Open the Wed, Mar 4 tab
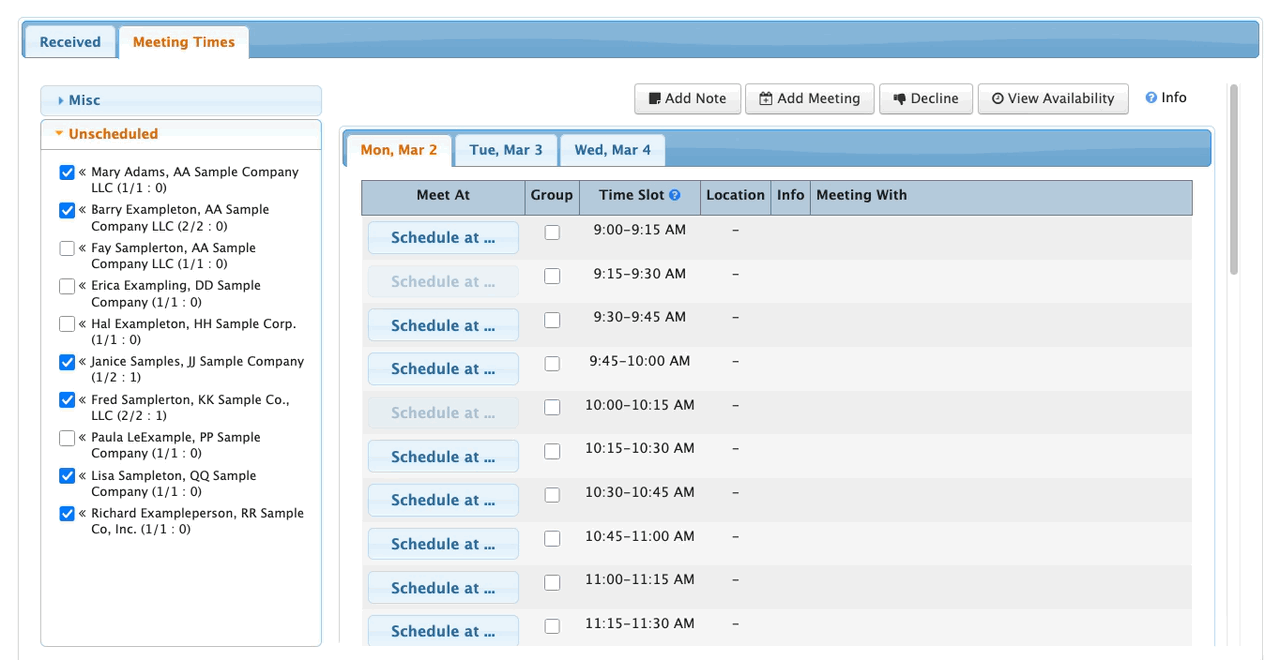This screenshot has width=1280, height=660. [x=612, y=150]
